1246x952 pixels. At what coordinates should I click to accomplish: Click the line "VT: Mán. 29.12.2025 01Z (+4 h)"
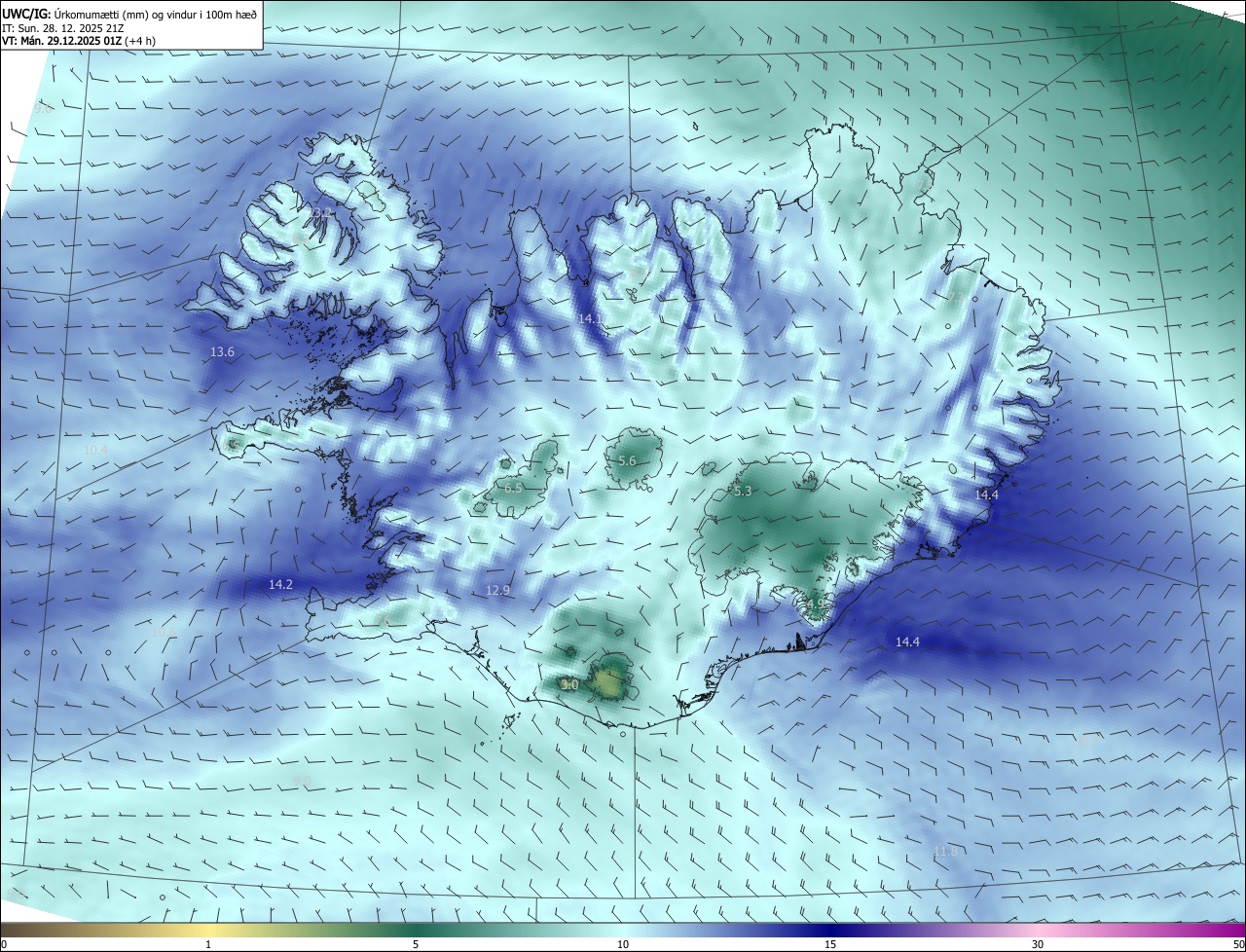78,41
